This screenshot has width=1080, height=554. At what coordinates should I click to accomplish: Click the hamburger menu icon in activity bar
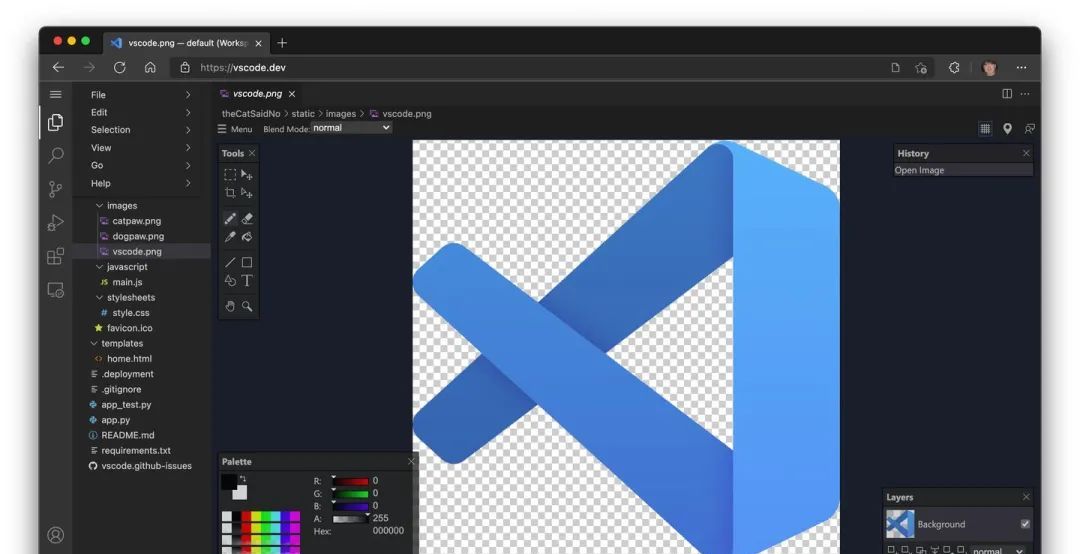pos(56,94)
